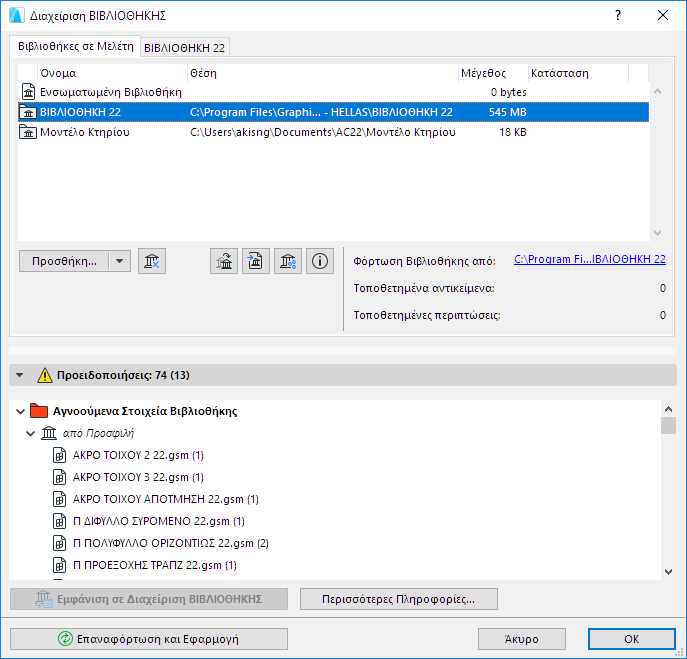This screenshot has width=687, height=659.
Task: Click the library list scroll down arrow
Action: click(657, 233)
